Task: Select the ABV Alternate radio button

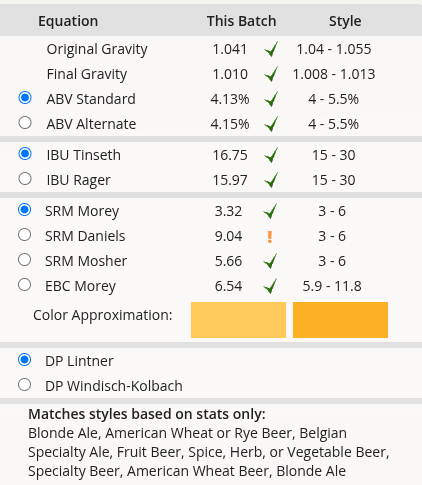Action: click(25, 123)
